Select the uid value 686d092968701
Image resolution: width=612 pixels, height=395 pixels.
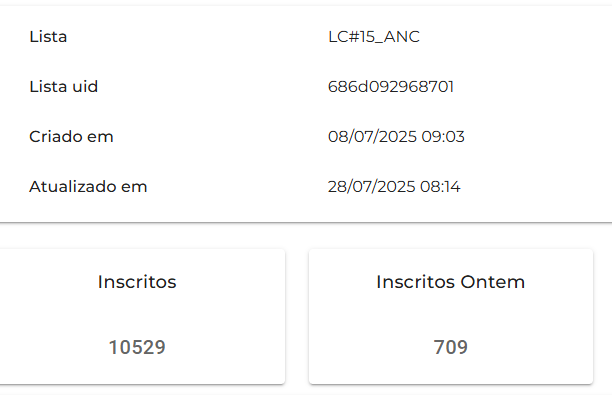(390, 87)
